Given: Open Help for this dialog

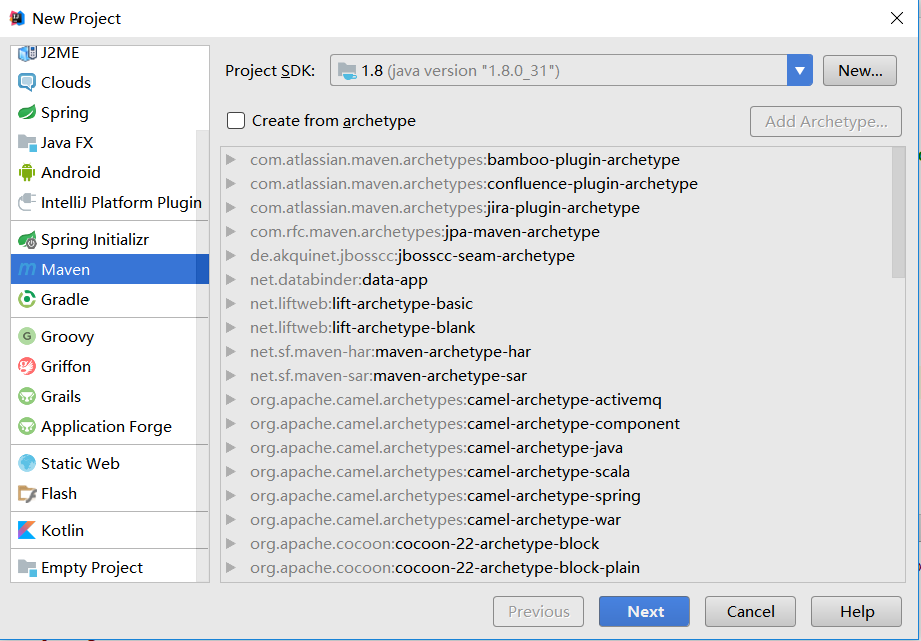Looking at the screenshot, I should pyautogui.click(x=856, y=612).
